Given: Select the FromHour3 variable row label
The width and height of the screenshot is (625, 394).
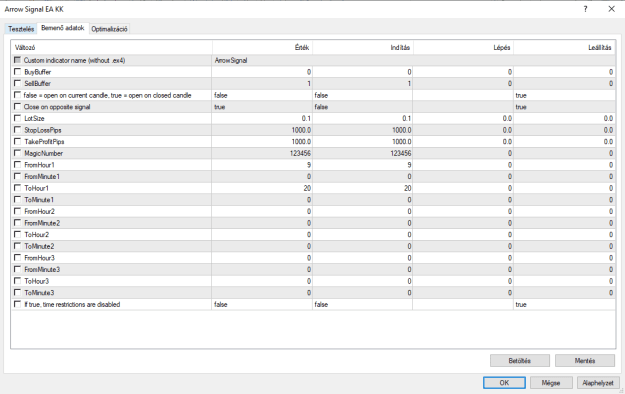Looking at the screenshot, I should point(39,258).
